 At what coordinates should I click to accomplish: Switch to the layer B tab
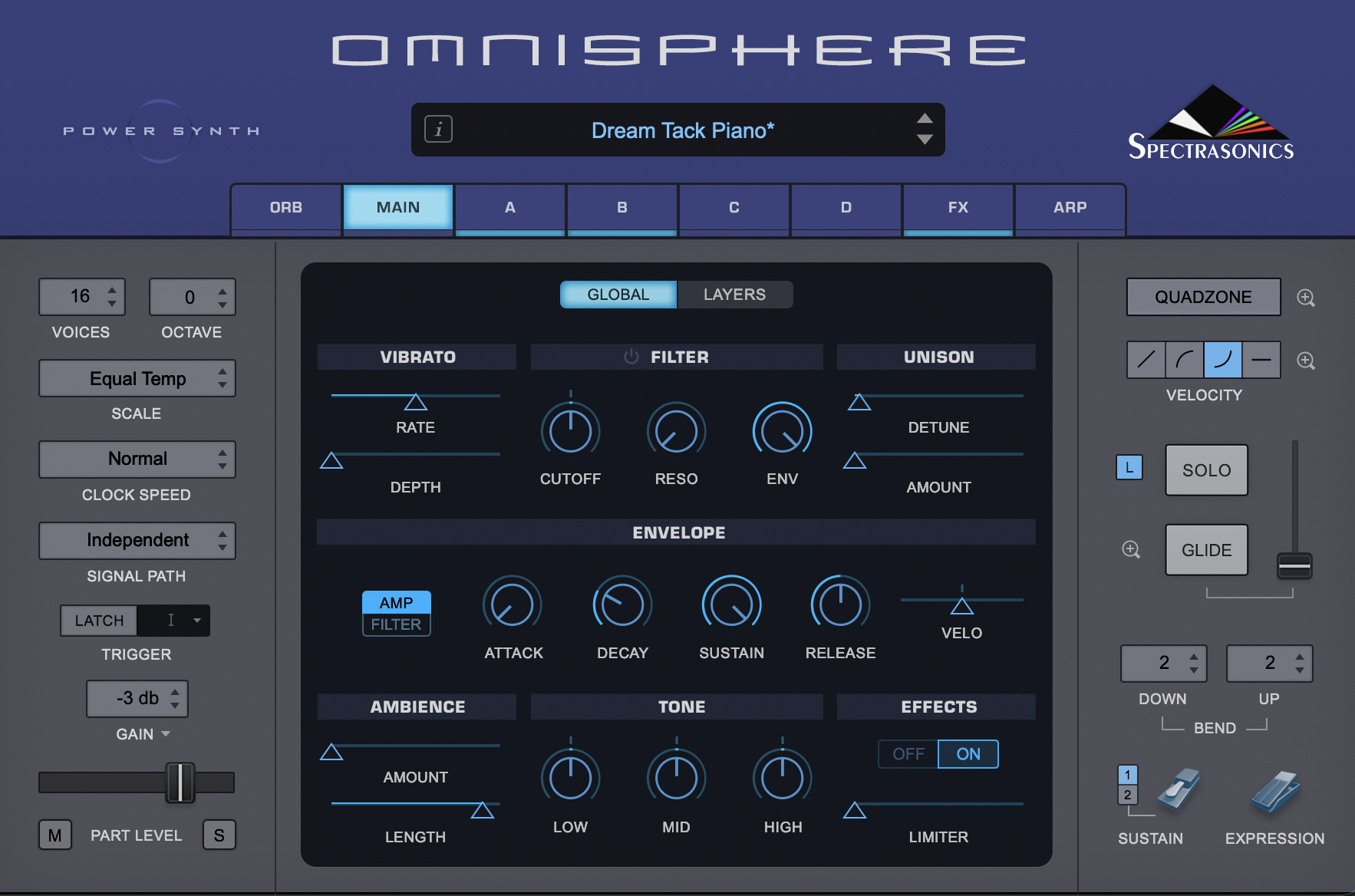pyautogui.click(x=622, y=207)
